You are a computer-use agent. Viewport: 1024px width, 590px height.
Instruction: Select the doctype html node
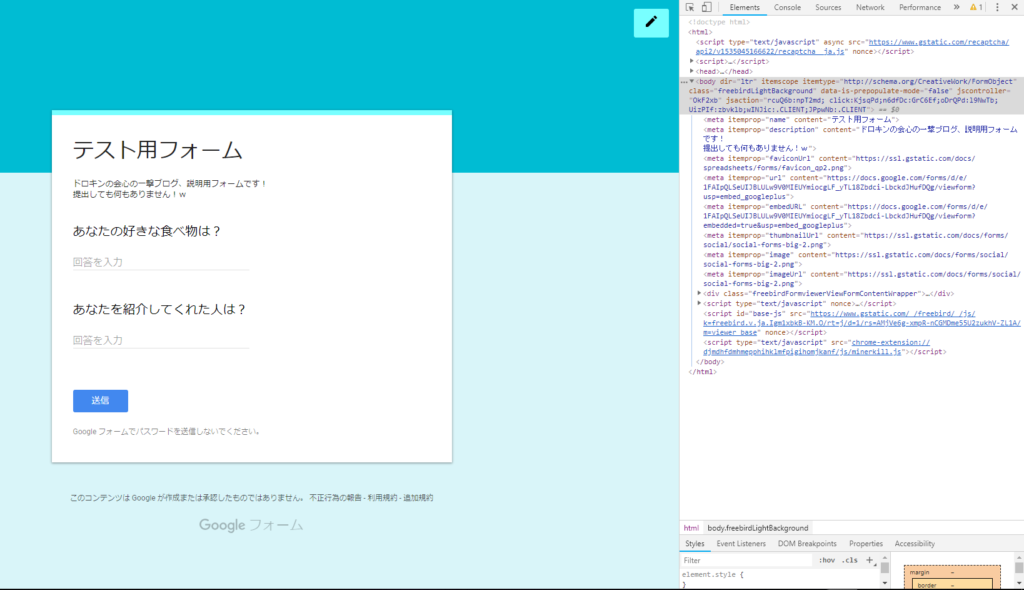[x=719, y=22]
